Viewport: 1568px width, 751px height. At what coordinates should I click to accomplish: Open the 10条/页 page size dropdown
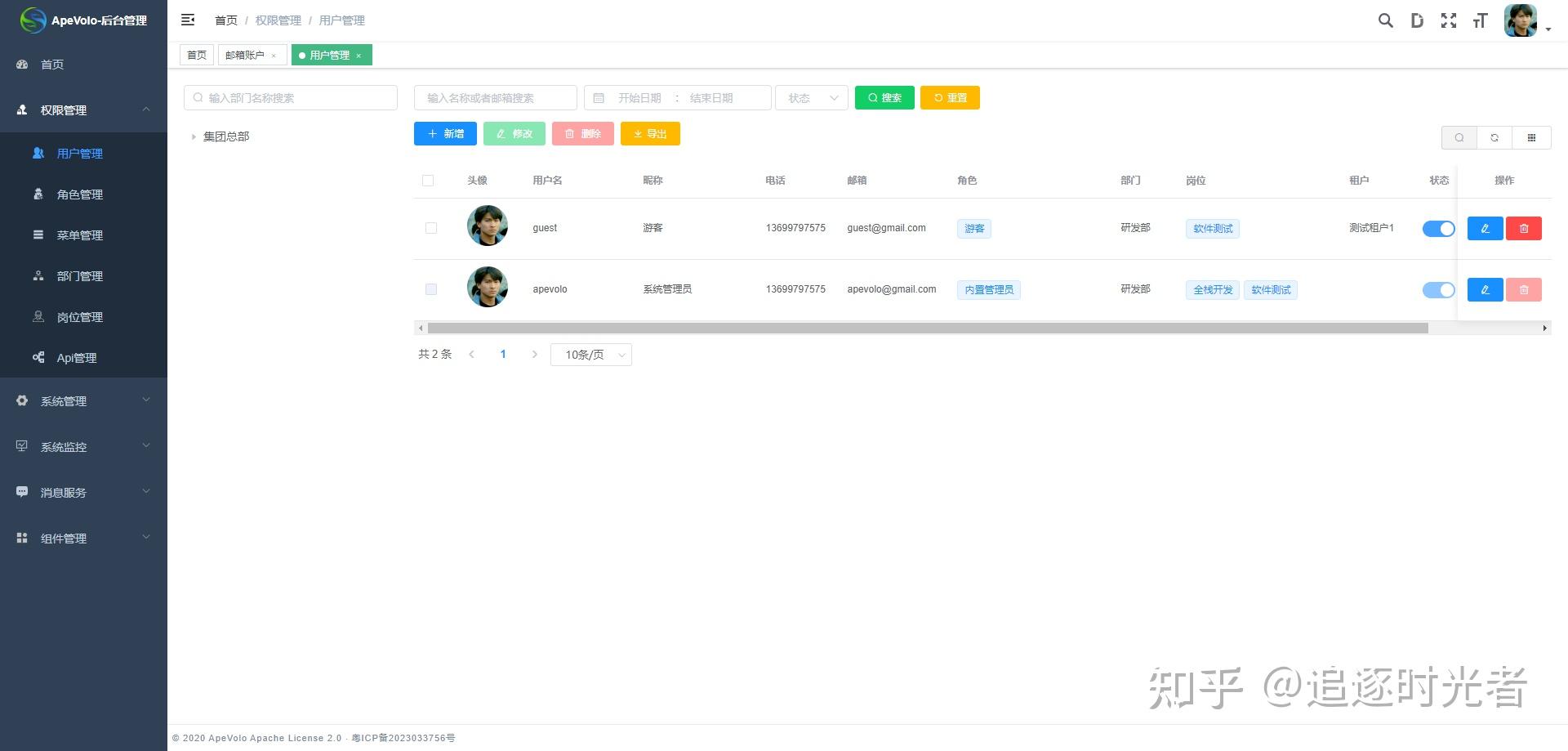(590, 354)
